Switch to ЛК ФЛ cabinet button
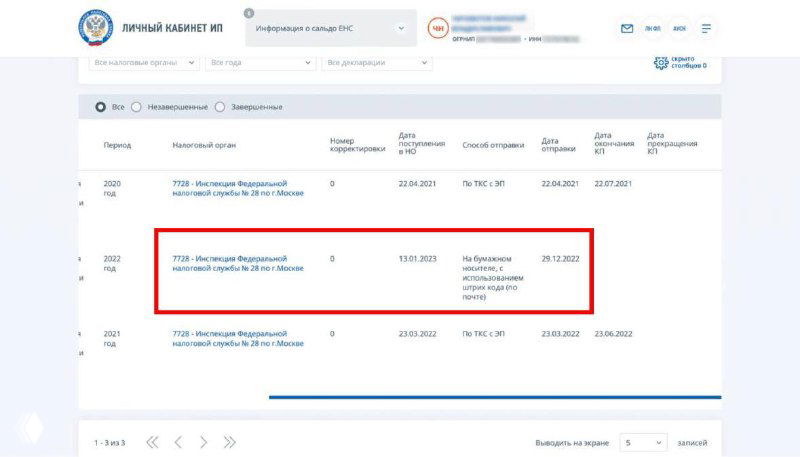Screen dimensions: 800x457 (653, 28)
